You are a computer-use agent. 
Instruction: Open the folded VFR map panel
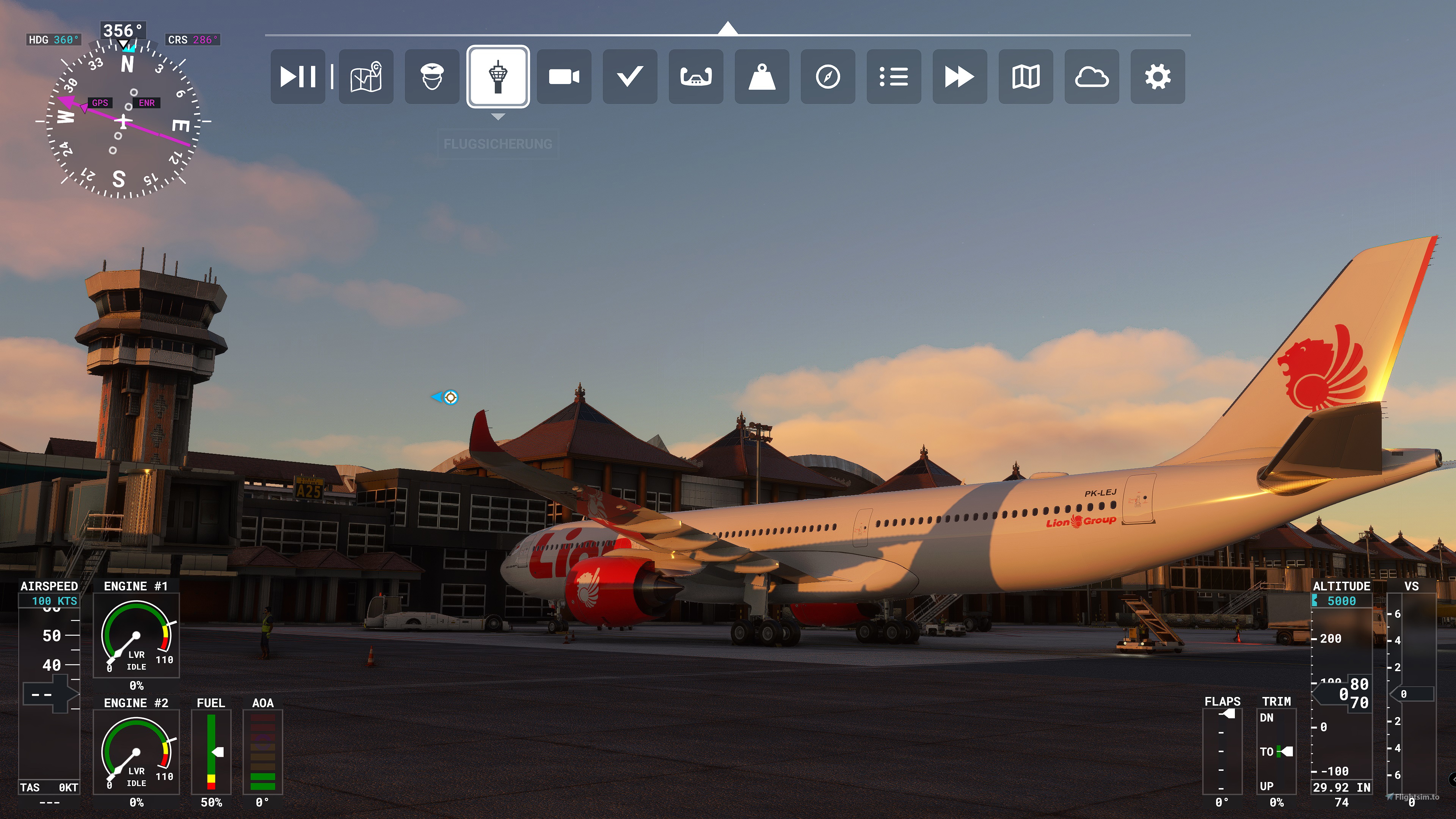1026,76
